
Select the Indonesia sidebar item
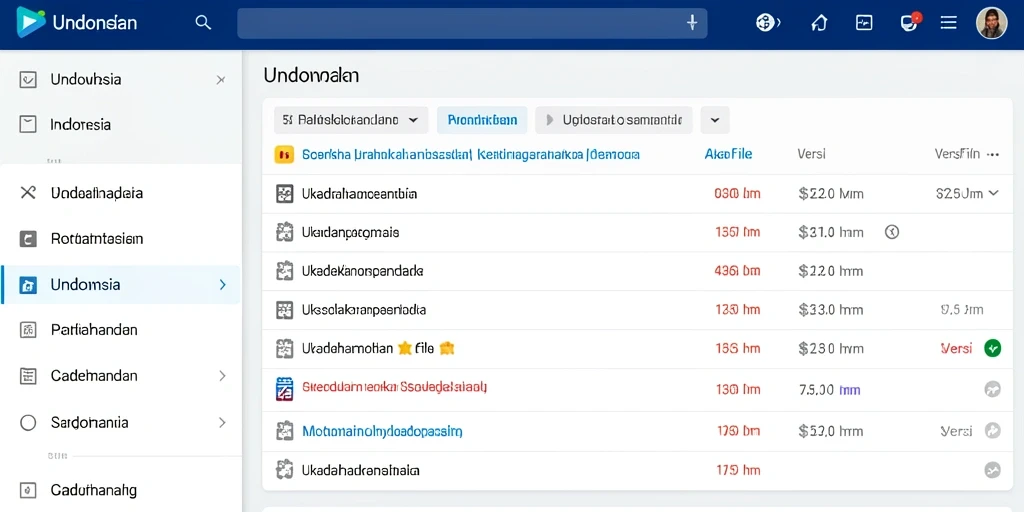(121, 124)
